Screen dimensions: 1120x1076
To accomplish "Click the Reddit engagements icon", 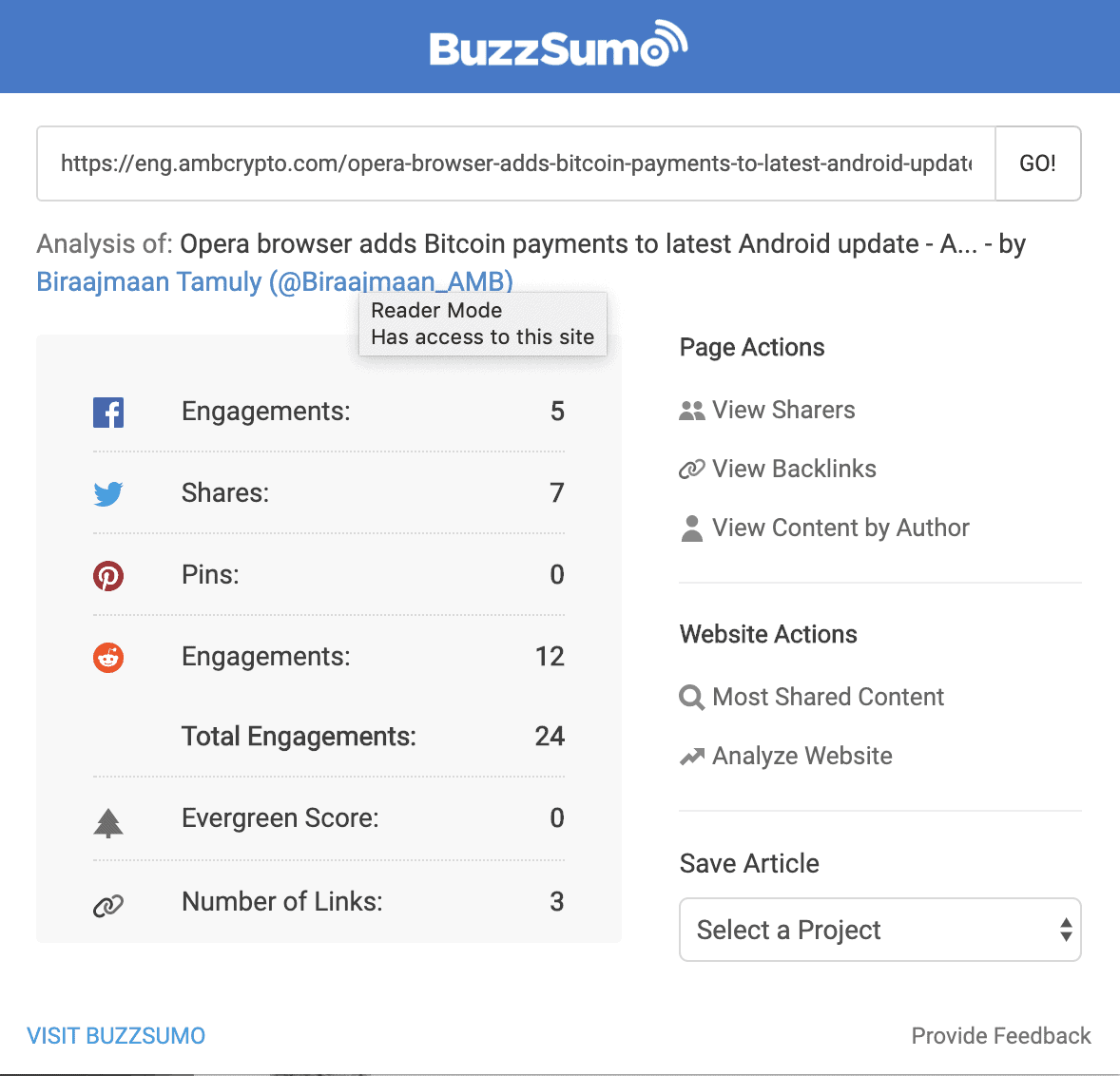I will tap(107, 657).
